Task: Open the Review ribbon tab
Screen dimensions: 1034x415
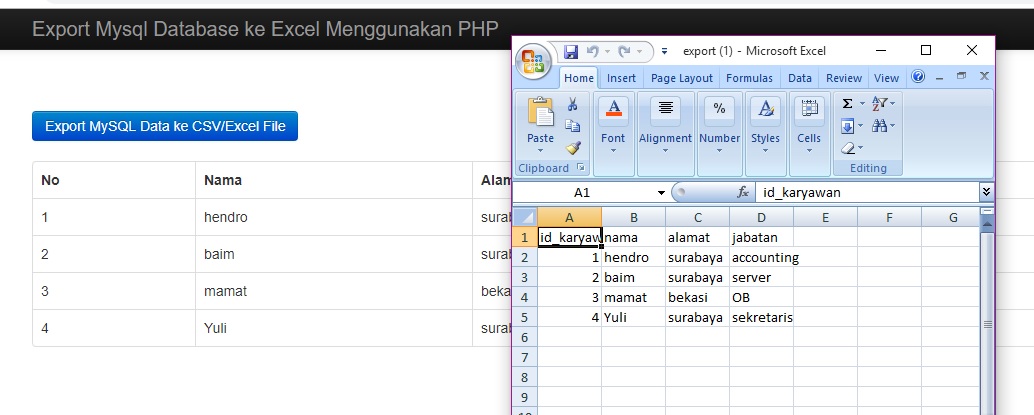Action: pos(844,78)
